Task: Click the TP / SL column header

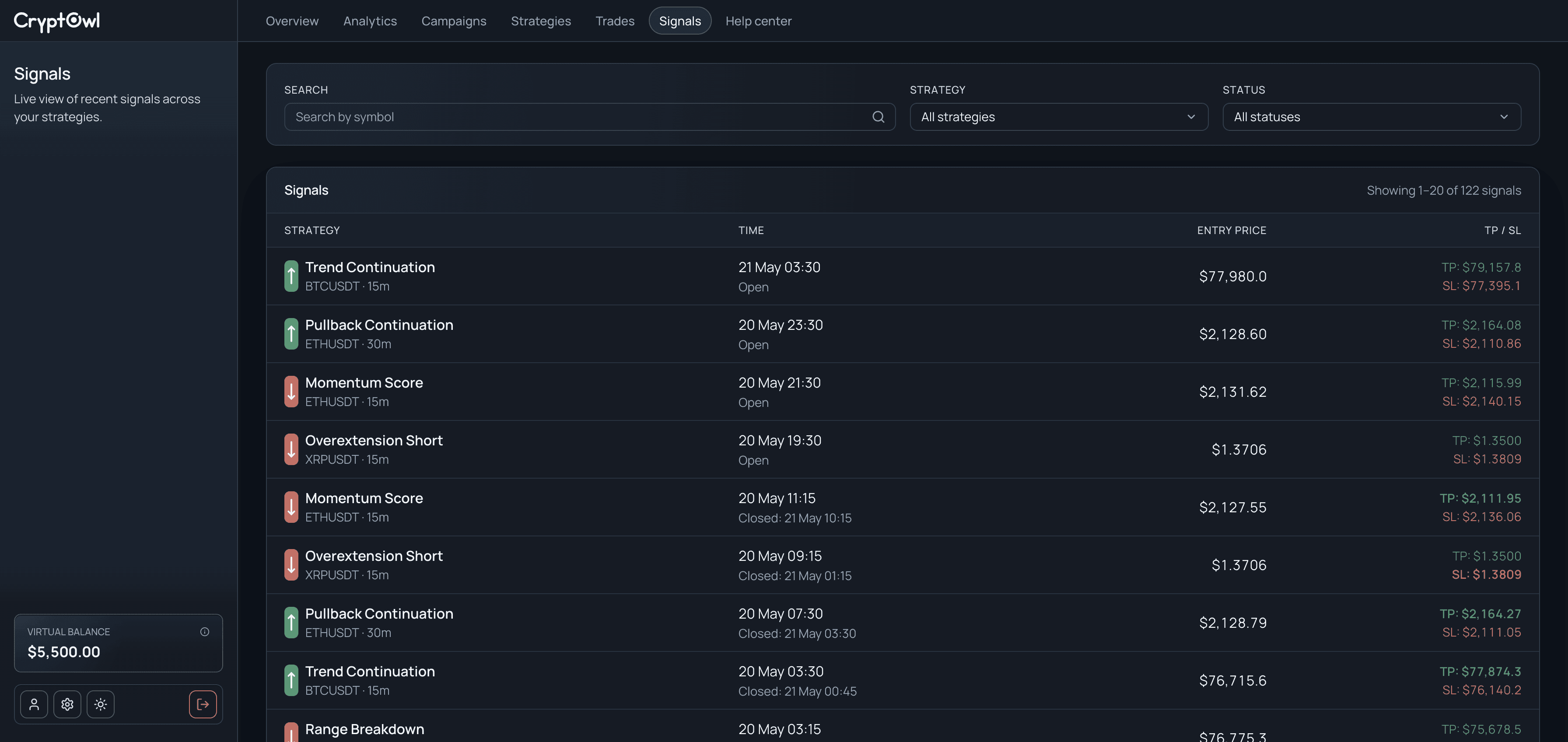Action: [x=1502, y=230]
